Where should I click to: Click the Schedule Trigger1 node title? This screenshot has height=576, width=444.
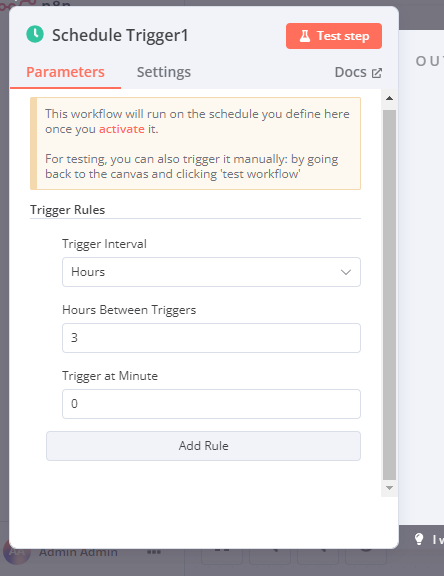(x=120, y=36)
